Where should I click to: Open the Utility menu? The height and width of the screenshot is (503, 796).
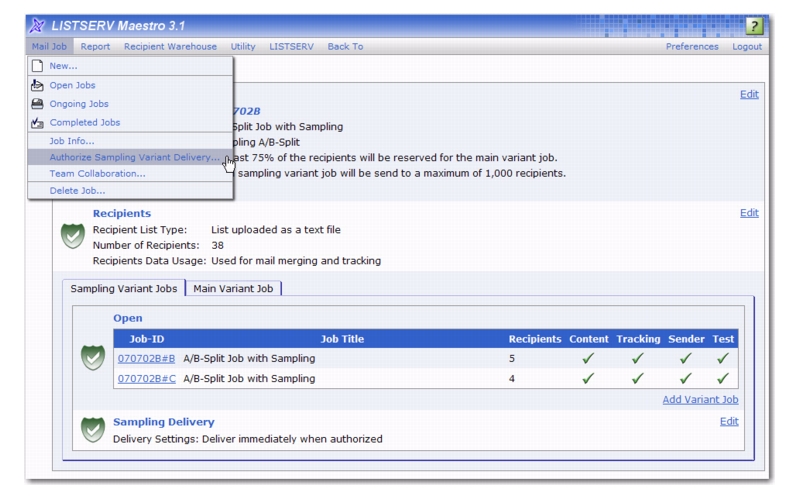click(243, 46)
